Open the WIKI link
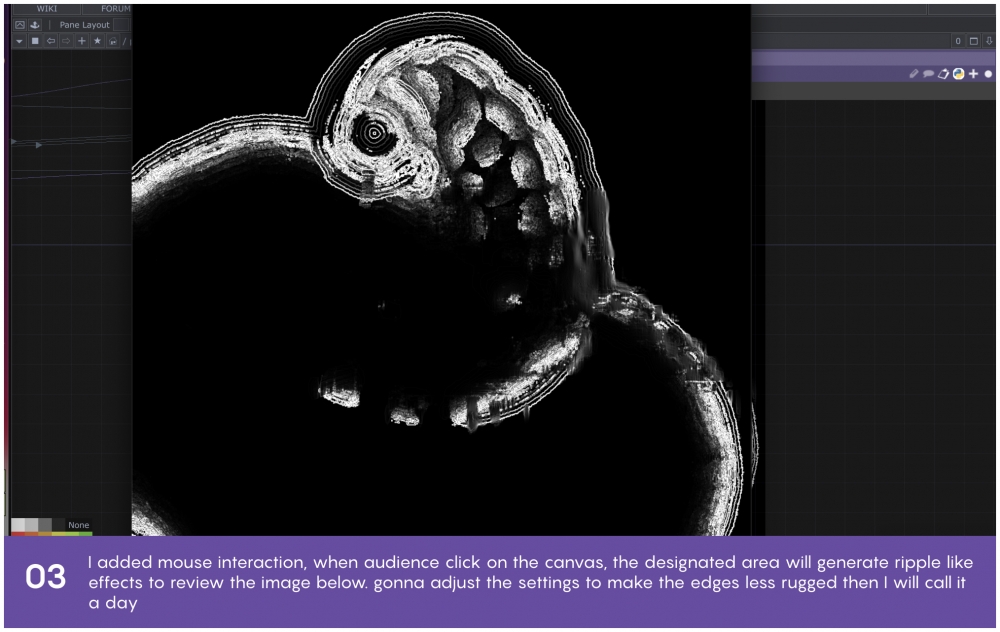 [46, 9]
